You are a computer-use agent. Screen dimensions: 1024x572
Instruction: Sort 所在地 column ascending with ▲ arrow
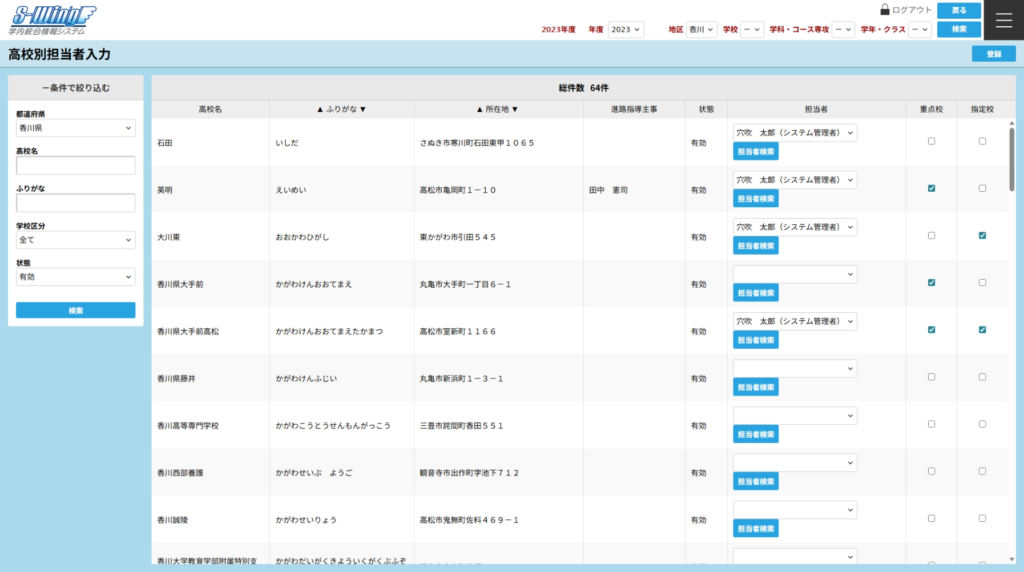pyautogui.click(x=480, y=109)
